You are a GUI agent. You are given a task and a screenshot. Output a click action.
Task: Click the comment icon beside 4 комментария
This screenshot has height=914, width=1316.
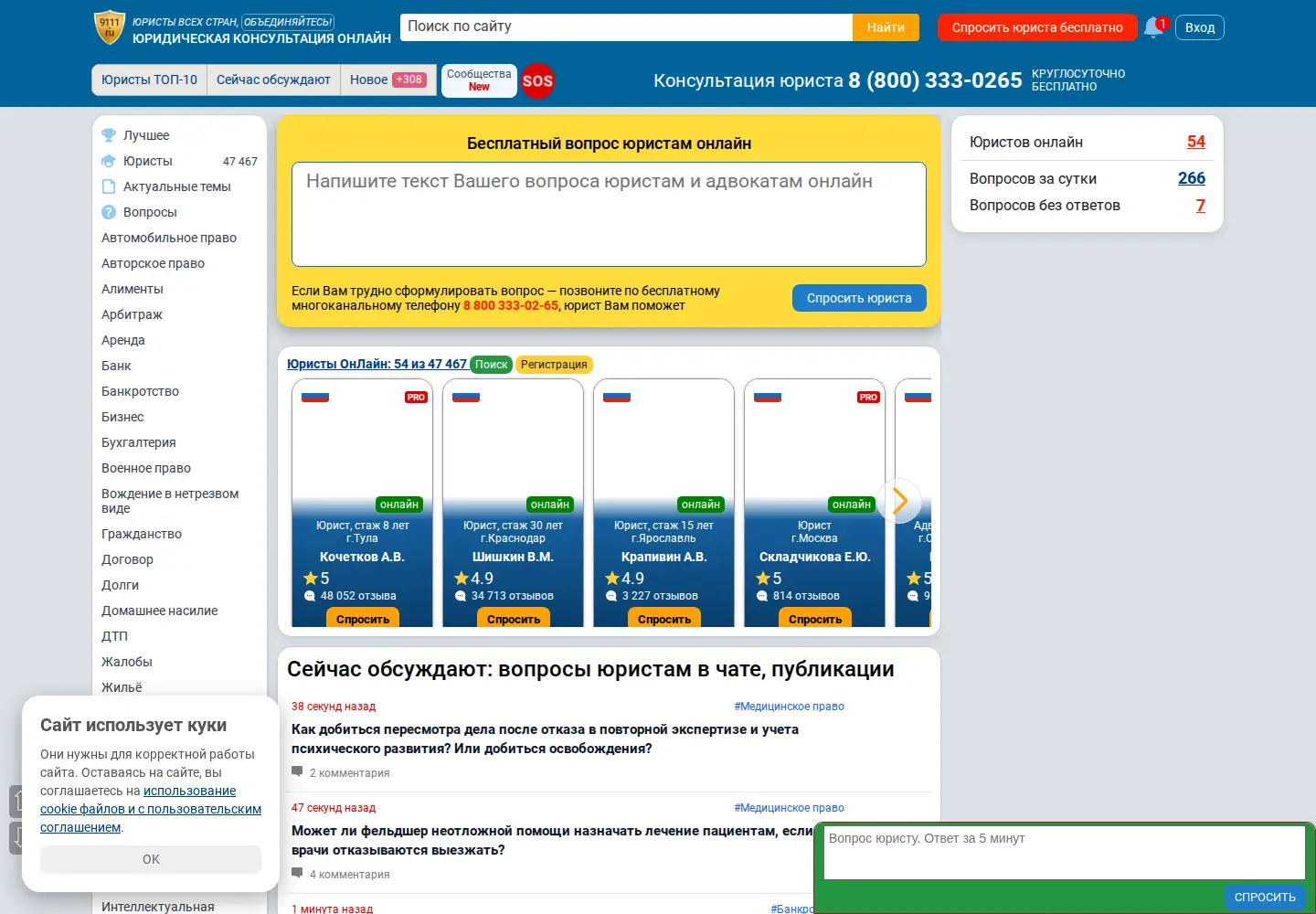[297, 874]
